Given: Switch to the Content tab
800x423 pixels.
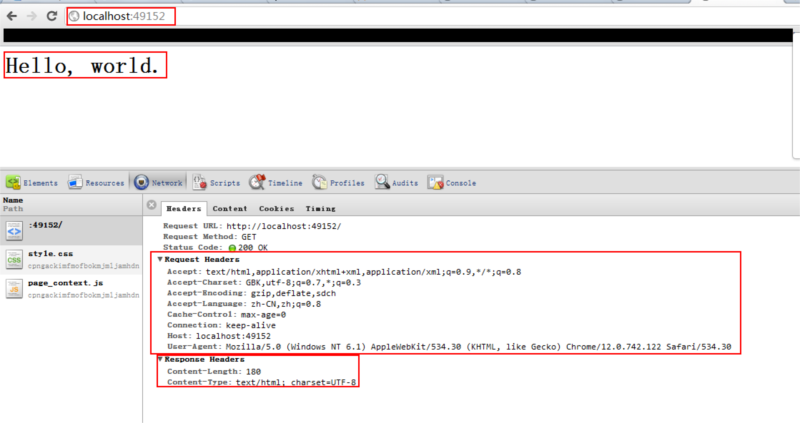Looking at the screenshot, I should pyautogui.click(x=230, y=209).
